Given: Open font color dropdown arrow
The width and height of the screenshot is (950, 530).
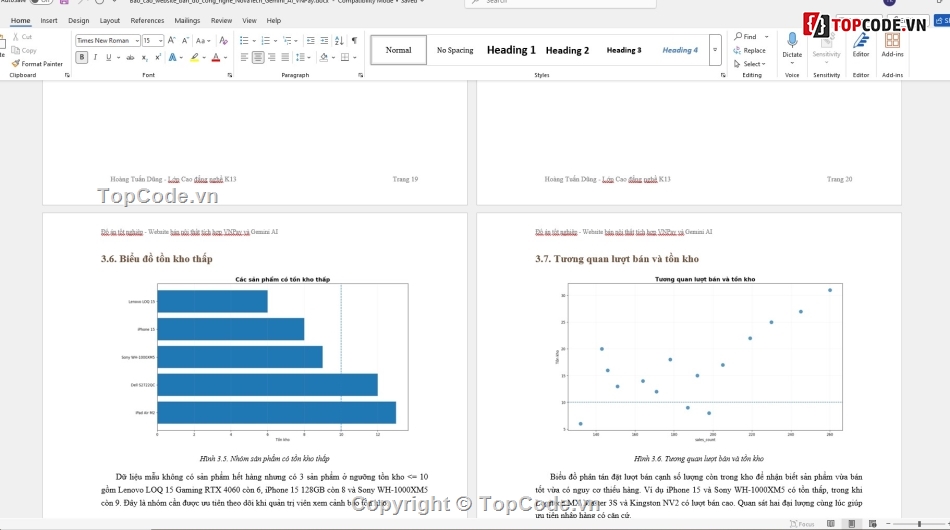Looking at the screenshot, I should [x=225, y=58].
